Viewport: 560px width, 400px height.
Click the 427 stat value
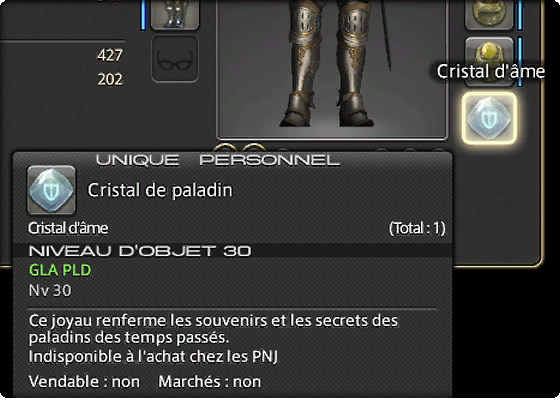pyautogui.click(x=110, y=55)
